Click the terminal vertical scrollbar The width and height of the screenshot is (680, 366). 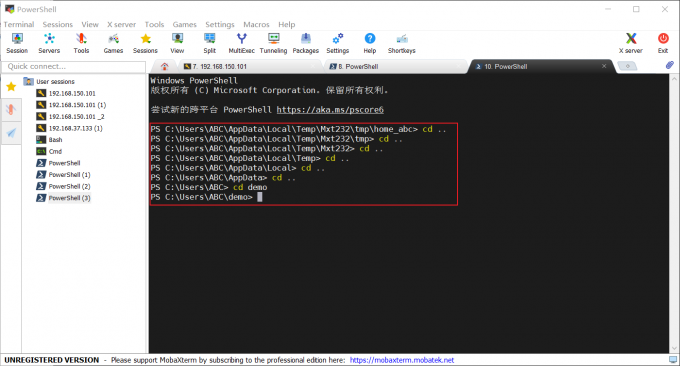pyautogui.click(x=674, y=213)
